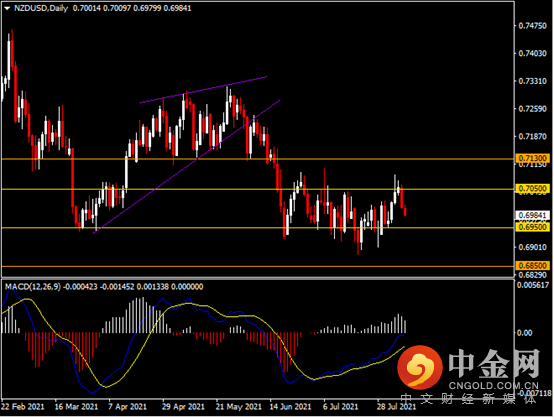The image size is (554, 417).
Task: Click the 14 Jun 2021 date marker
Action: click(x=290, y=407)
